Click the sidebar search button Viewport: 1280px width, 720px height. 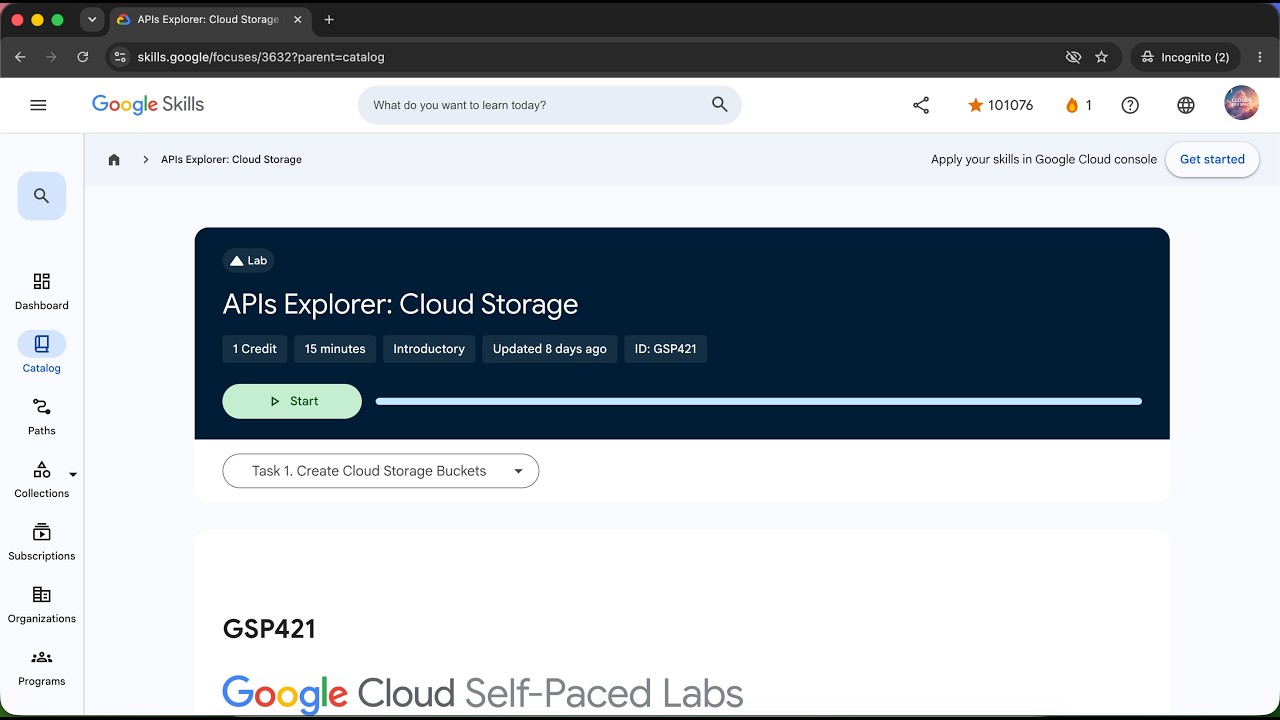coord(42,196)
